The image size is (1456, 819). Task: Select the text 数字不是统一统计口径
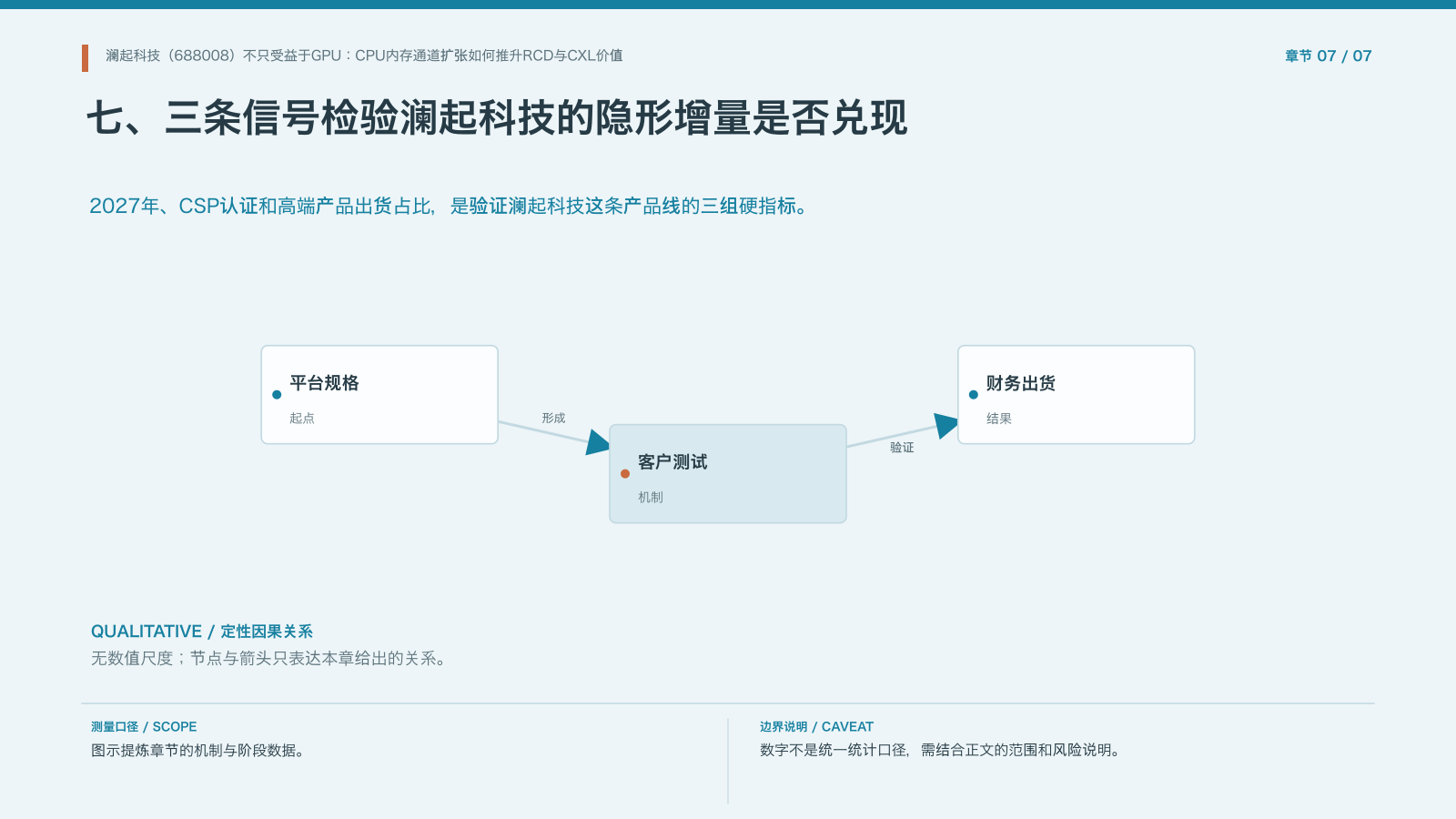point(834,751)
